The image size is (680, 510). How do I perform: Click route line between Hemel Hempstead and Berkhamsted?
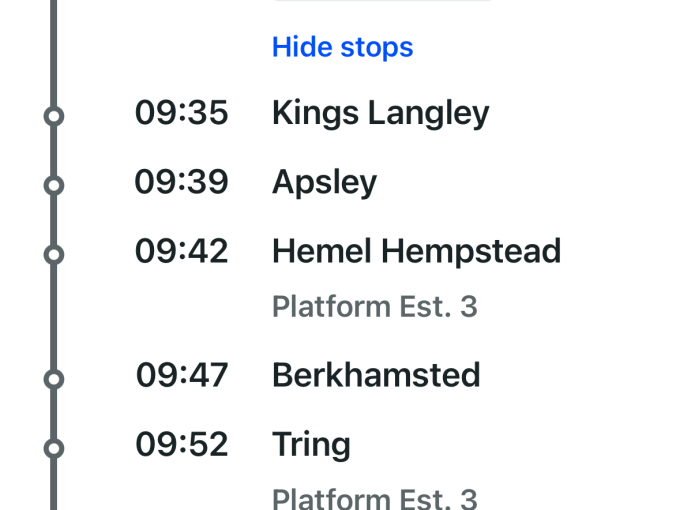(54, 316)
